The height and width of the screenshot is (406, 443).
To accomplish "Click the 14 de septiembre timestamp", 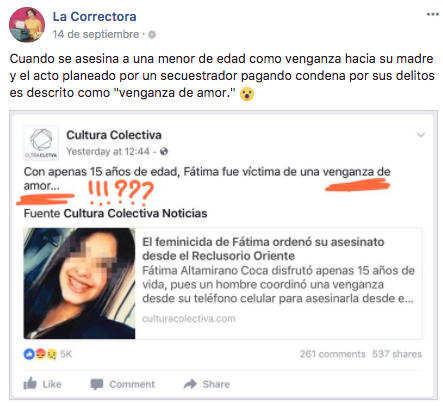I will (x=96, y=34).
